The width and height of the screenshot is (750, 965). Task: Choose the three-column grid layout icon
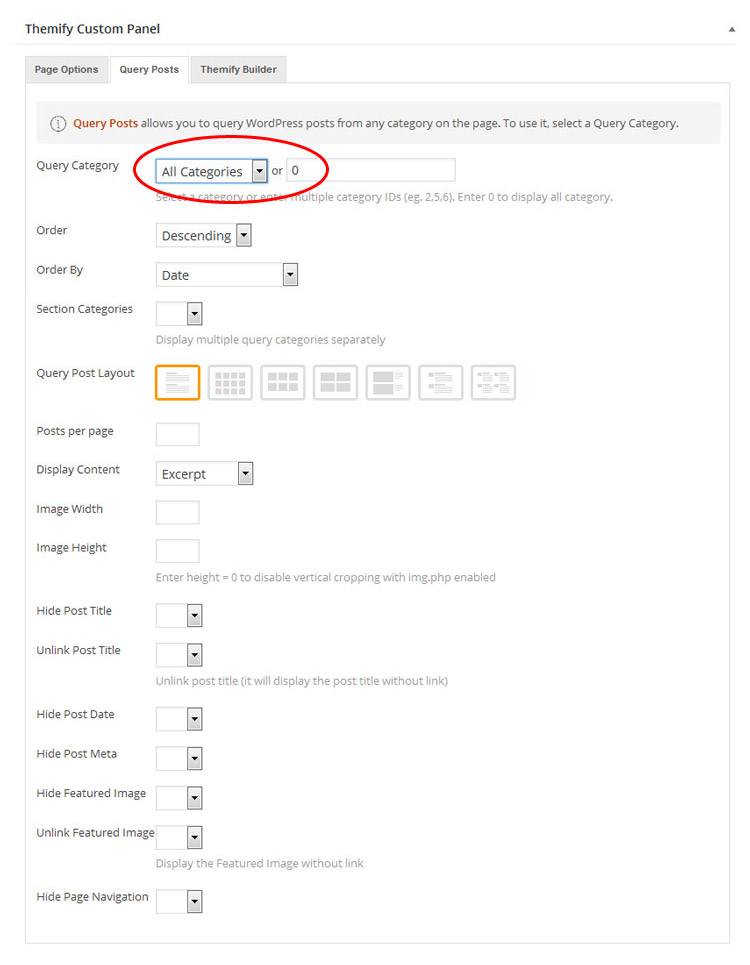(282, 383)
